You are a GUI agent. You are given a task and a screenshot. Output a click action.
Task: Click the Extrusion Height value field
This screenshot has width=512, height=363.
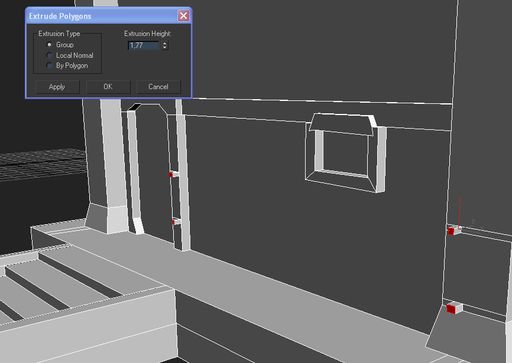[144, 45]
